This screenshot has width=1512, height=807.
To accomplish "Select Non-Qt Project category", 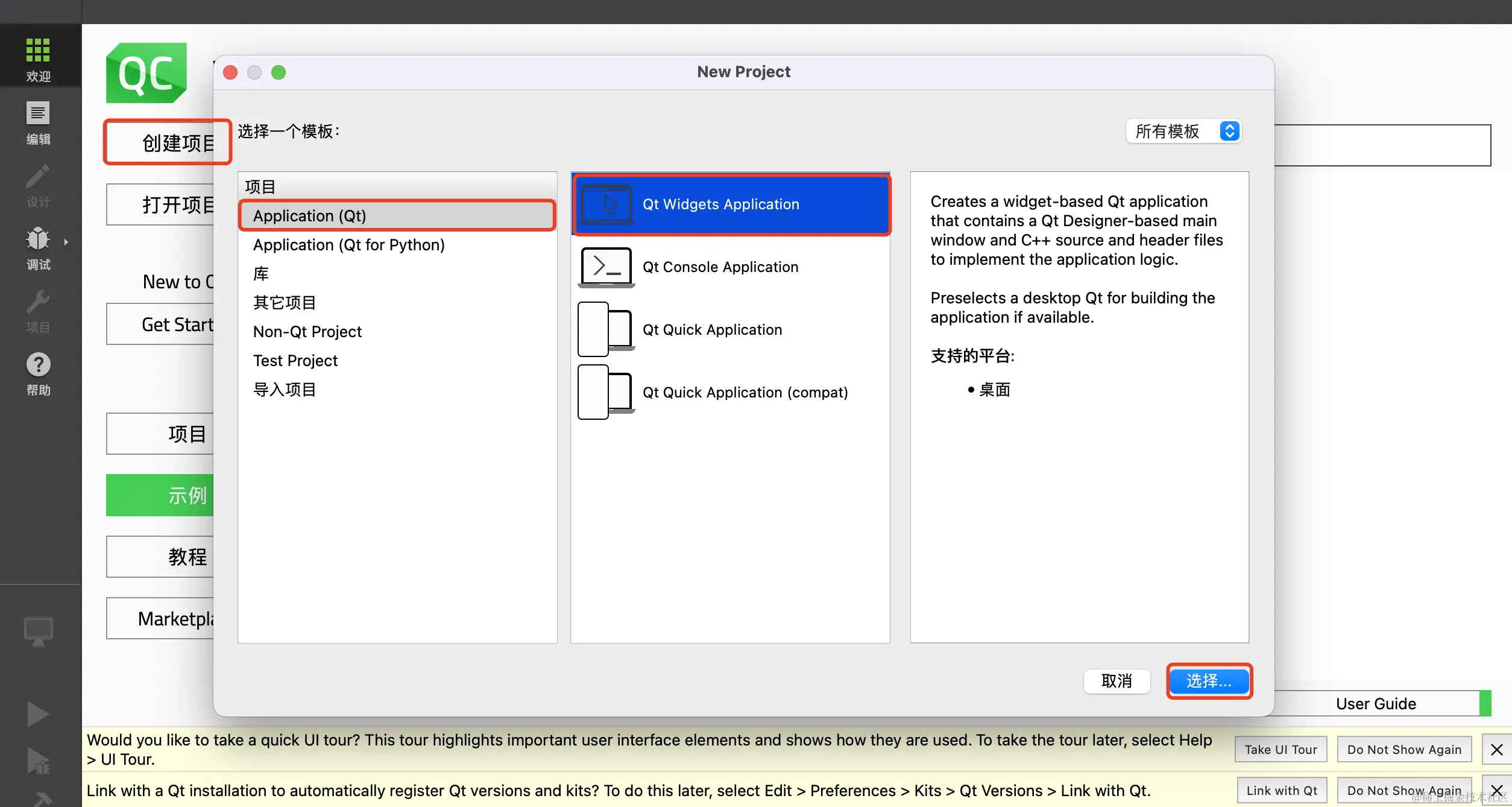I will [x=397, y=332].
